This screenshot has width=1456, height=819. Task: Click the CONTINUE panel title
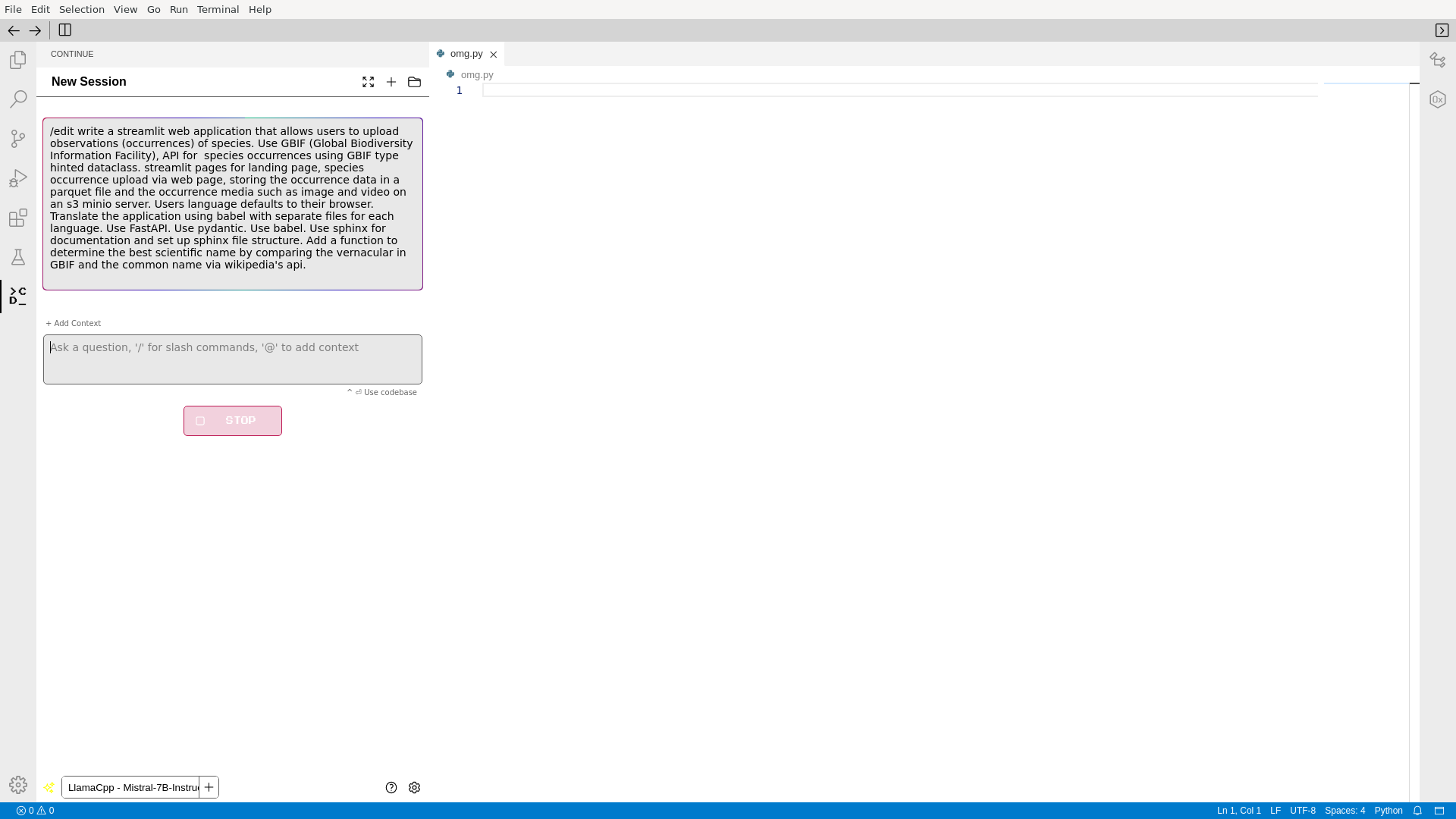click(x=72, y=54)
